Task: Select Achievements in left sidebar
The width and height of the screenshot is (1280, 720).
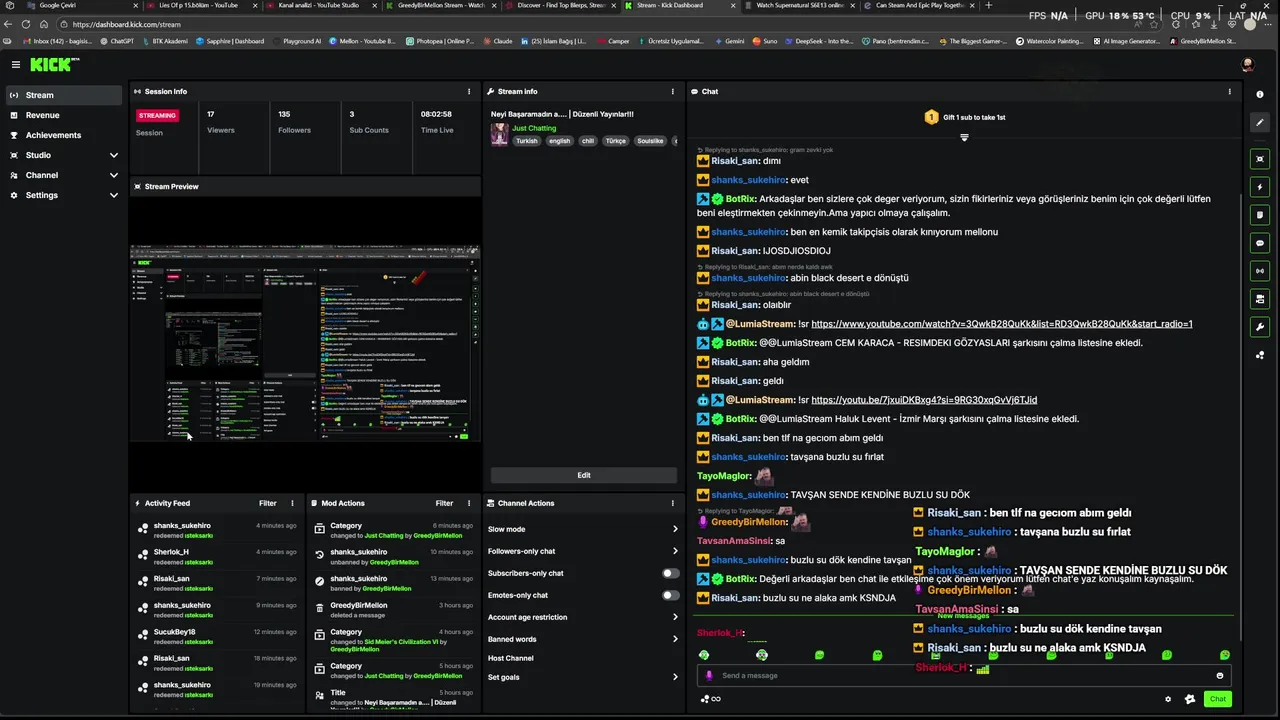Action: click(x=62, y=135)
